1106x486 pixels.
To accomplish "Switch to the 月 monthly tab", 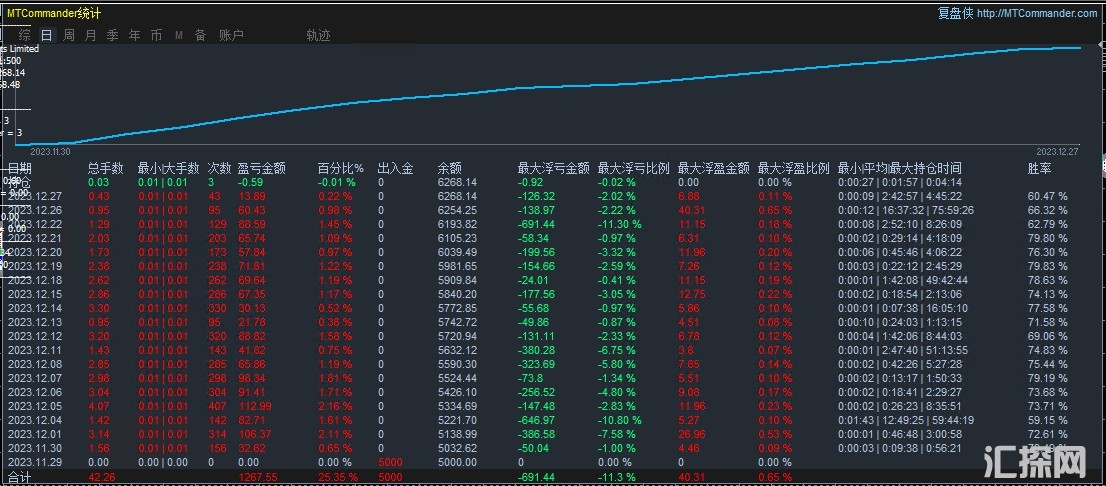I will pyautogui.click(x=90, y=35).
